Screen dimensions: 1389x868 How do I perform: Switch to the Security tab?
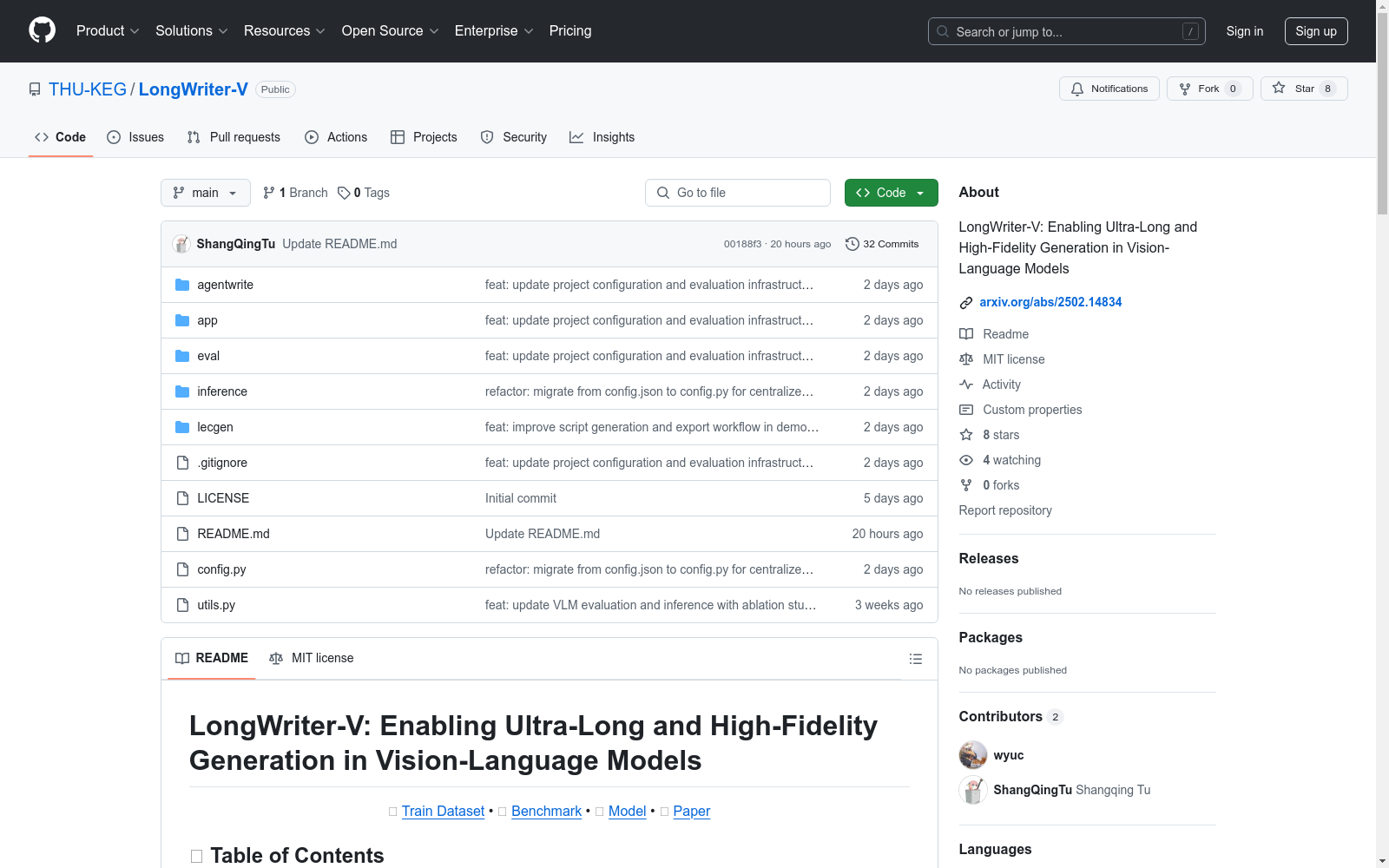[x=514, y=137]
